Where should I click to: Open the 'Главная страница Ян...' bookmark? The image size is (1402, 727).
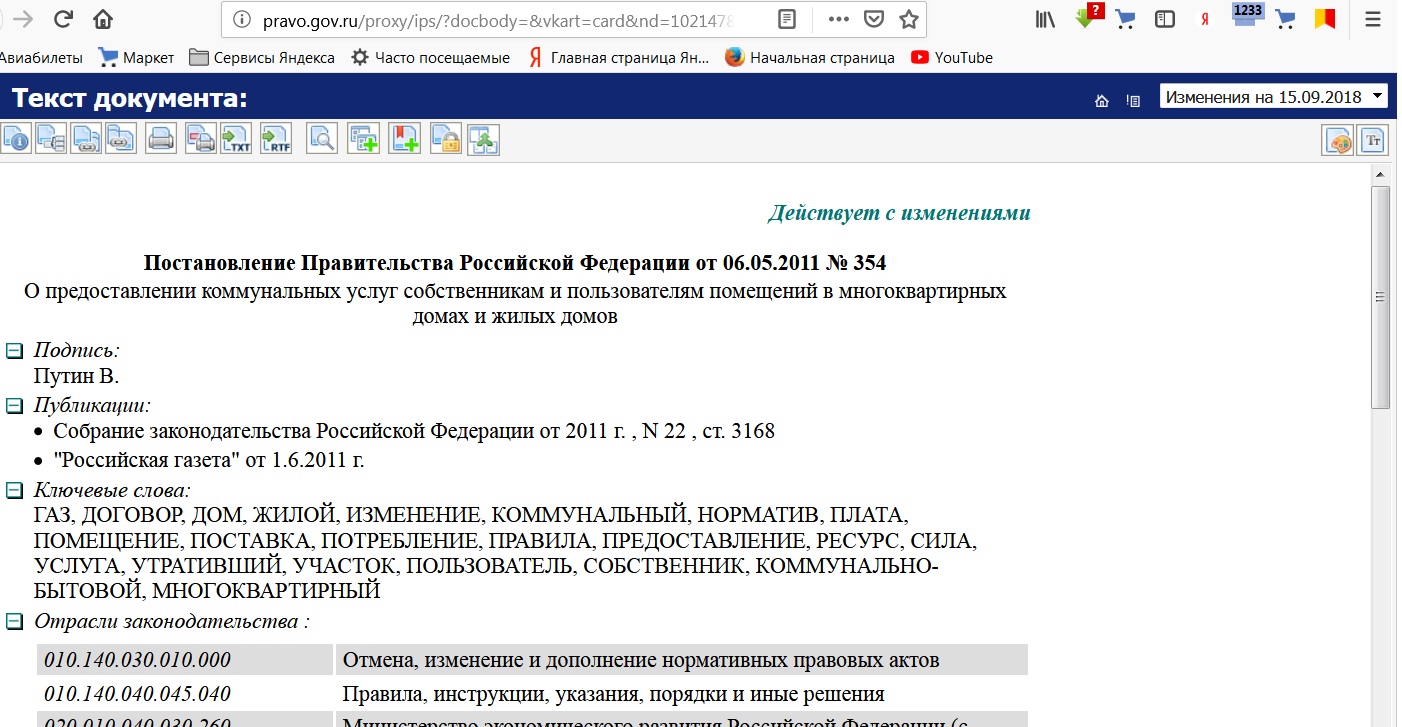618,58
